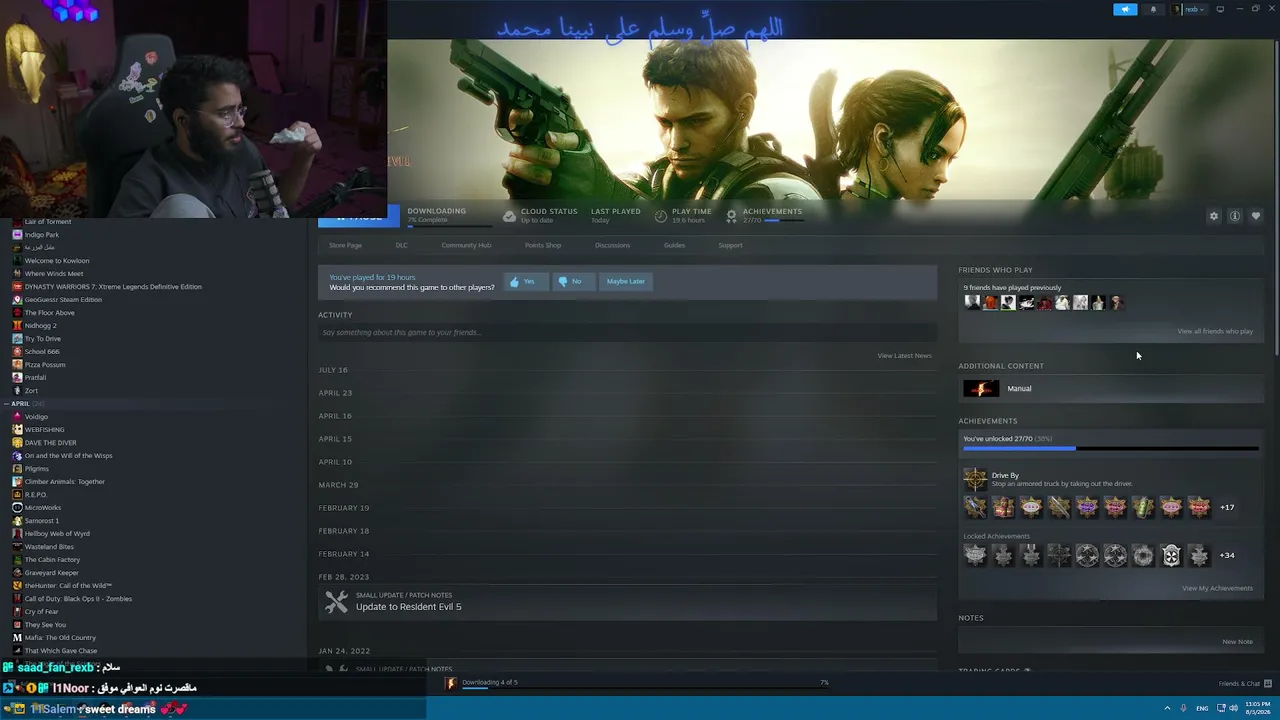
Task: Click the first friend avatar thumbnail
Action: (972, 302)
